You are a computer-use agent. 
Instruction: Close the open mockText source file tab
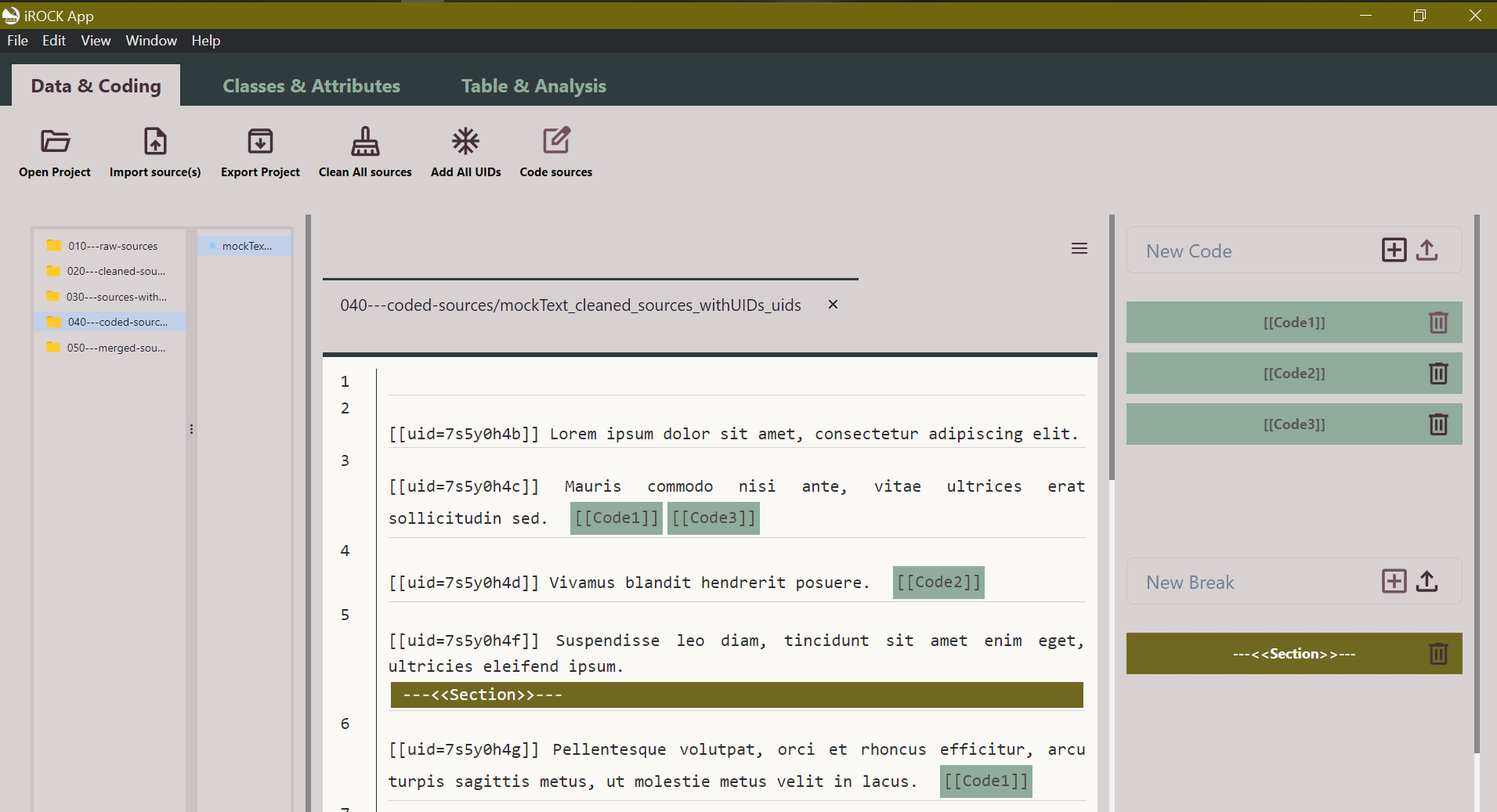[833, 305]
